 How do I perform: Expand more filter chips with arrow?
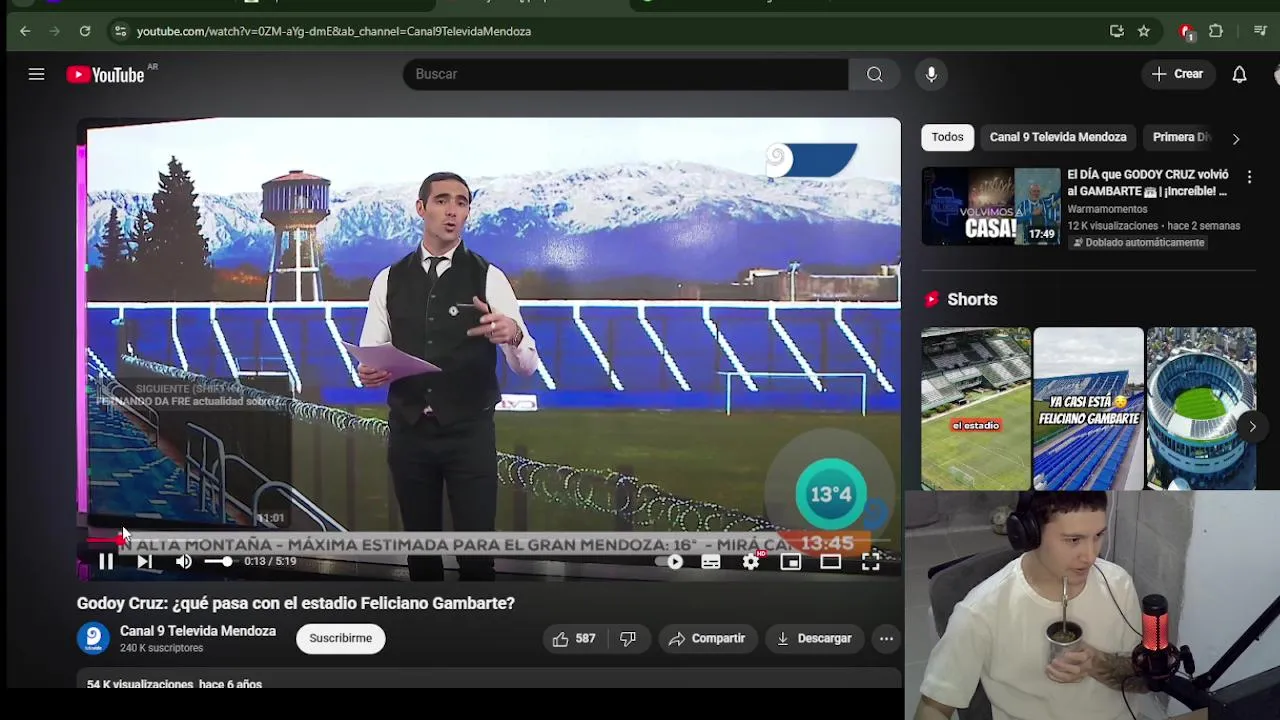(1236, 138)
